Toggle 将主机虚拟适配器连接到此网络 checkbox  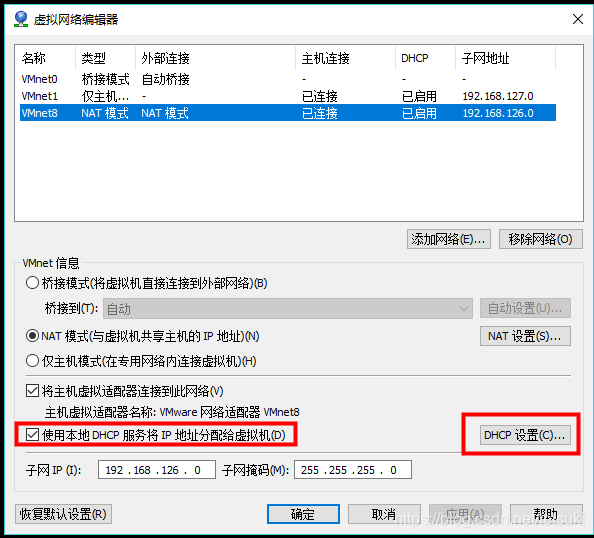[32, 391]
